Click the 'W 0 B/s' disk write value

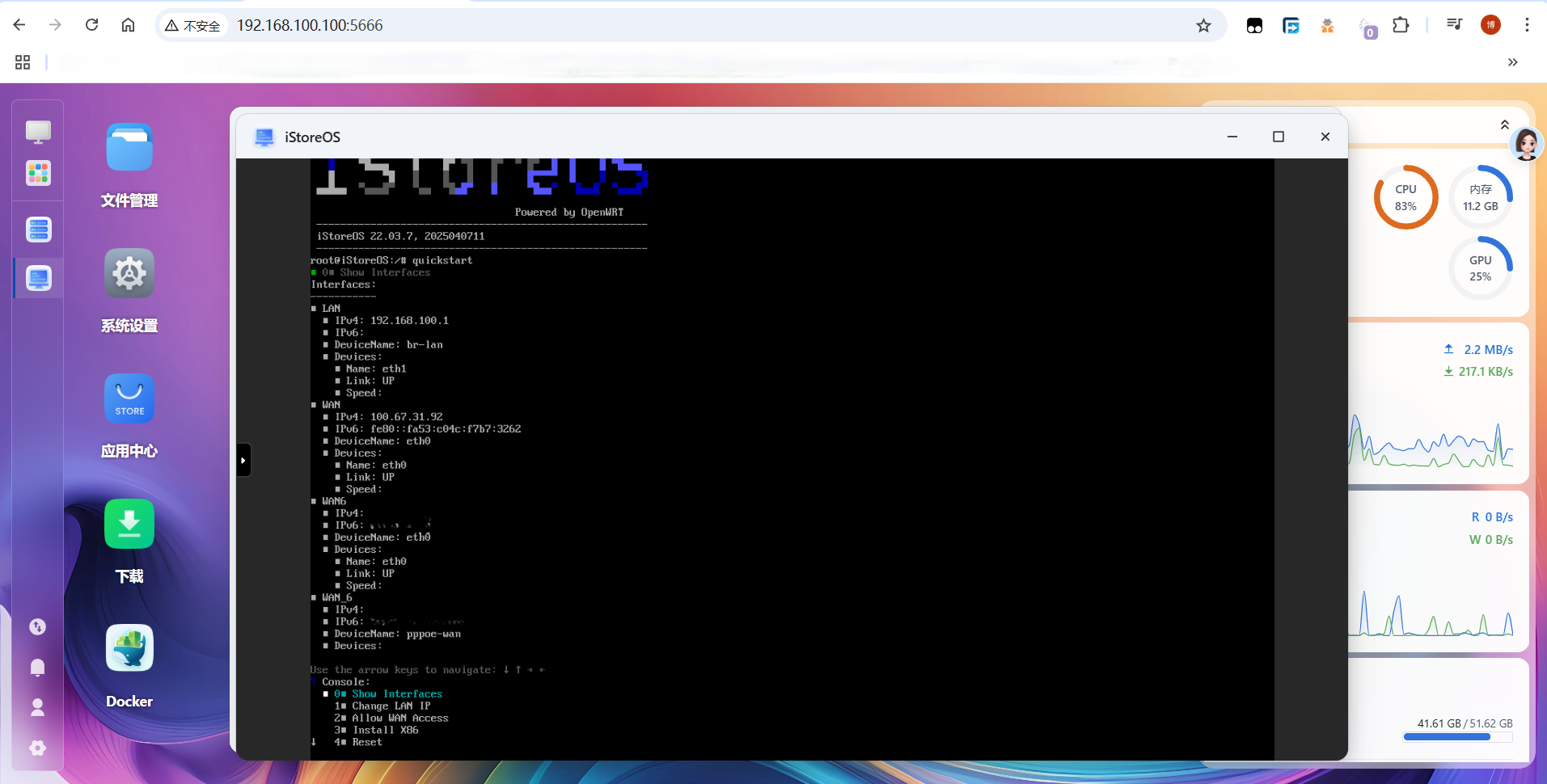(x=1491, y=540)
